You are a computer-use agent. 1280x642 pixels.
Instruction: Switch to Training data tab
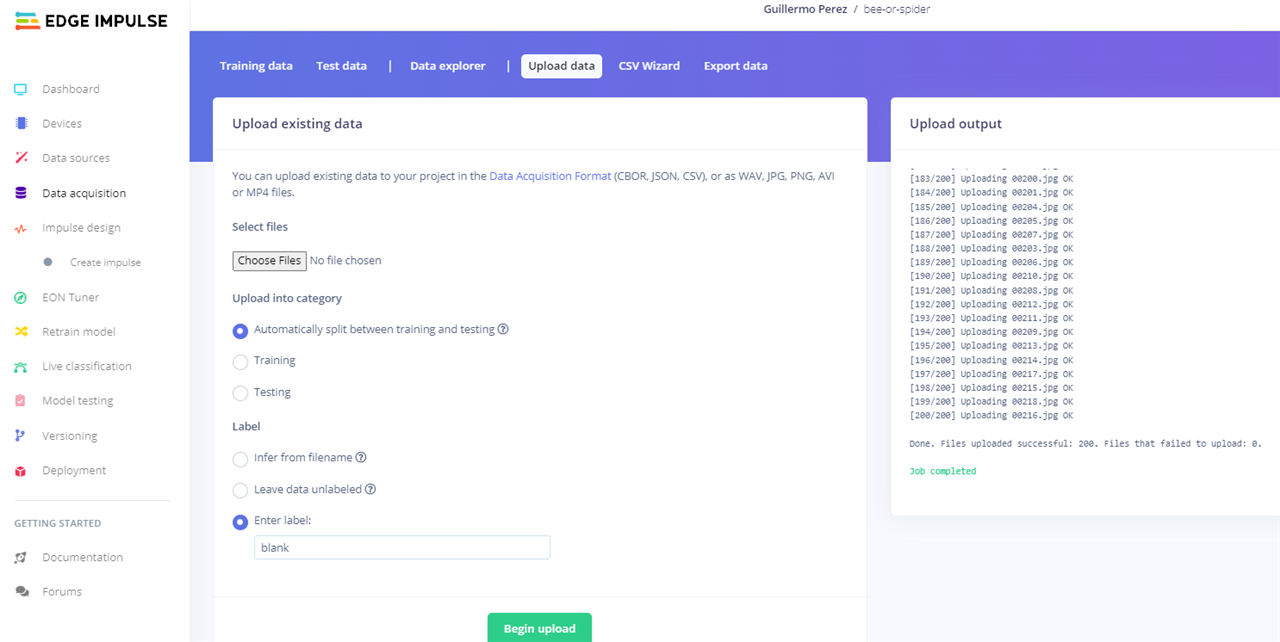tap(256, 66)
